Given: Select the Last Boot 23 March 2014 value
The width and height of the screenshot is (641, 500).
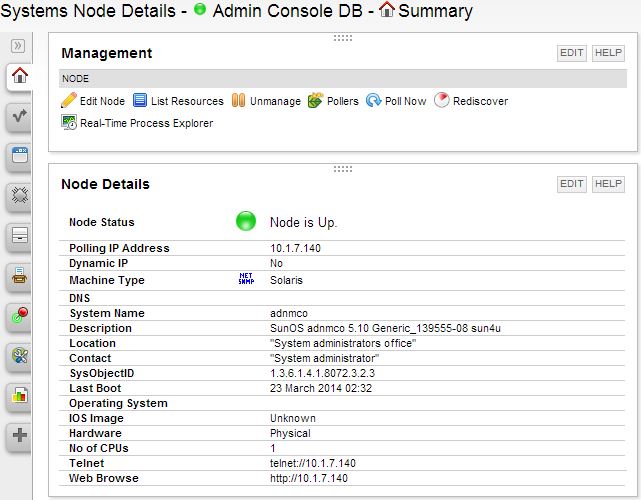Looking at the screenshot, I should click(x=321, y=388).
